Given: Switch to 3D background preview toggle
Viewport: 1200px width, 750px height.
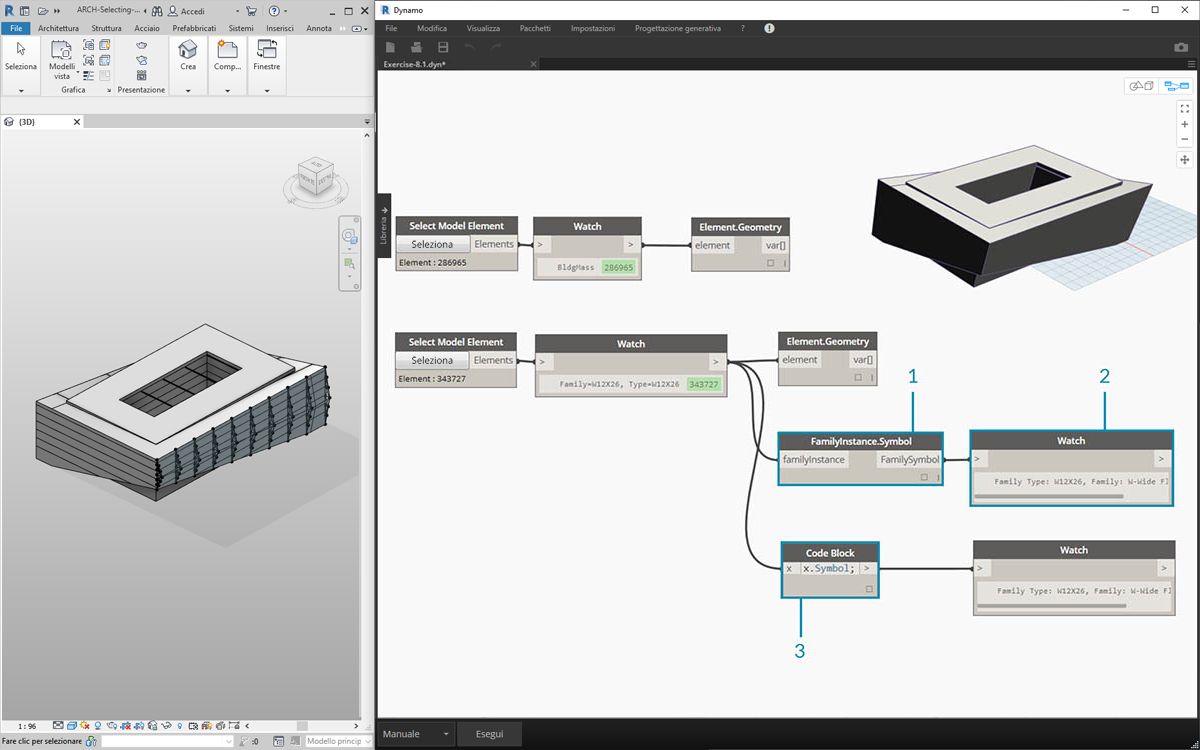Looking at the screenshot, I should (1141, 86).
